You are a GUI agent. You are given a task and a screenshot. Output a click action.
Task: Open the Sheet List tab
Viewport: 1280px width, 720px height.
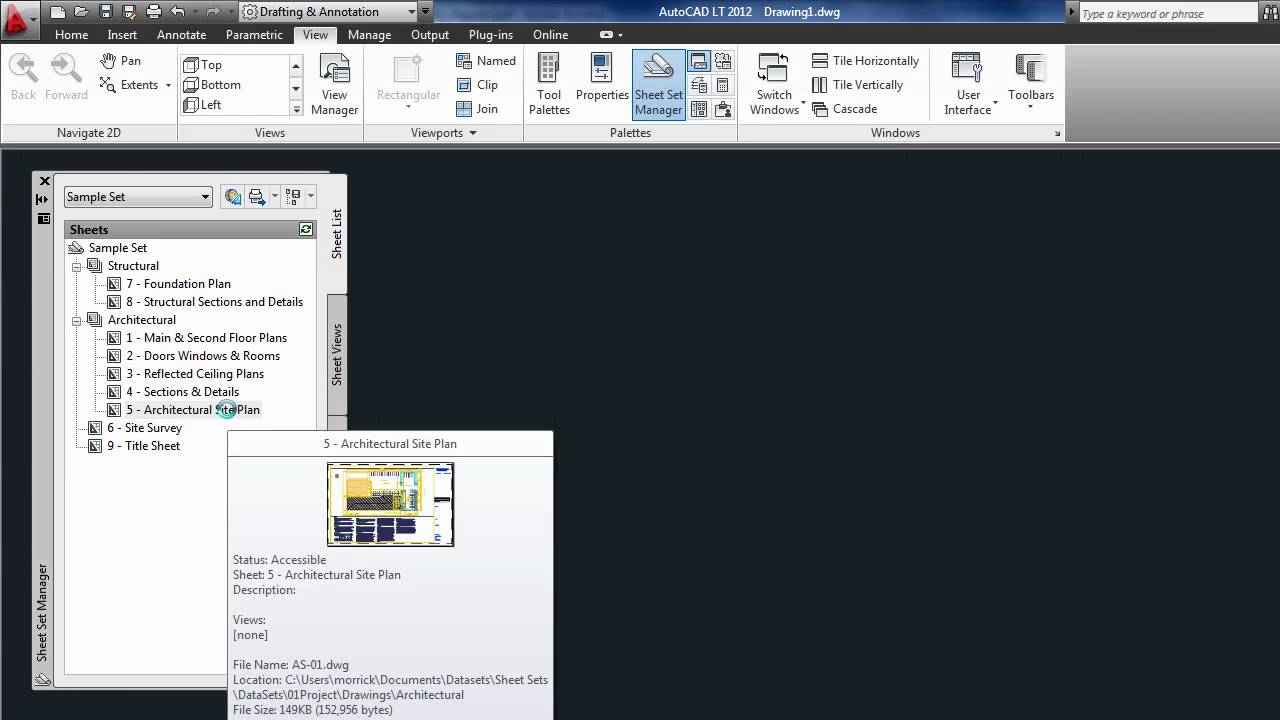coord(337,234)
